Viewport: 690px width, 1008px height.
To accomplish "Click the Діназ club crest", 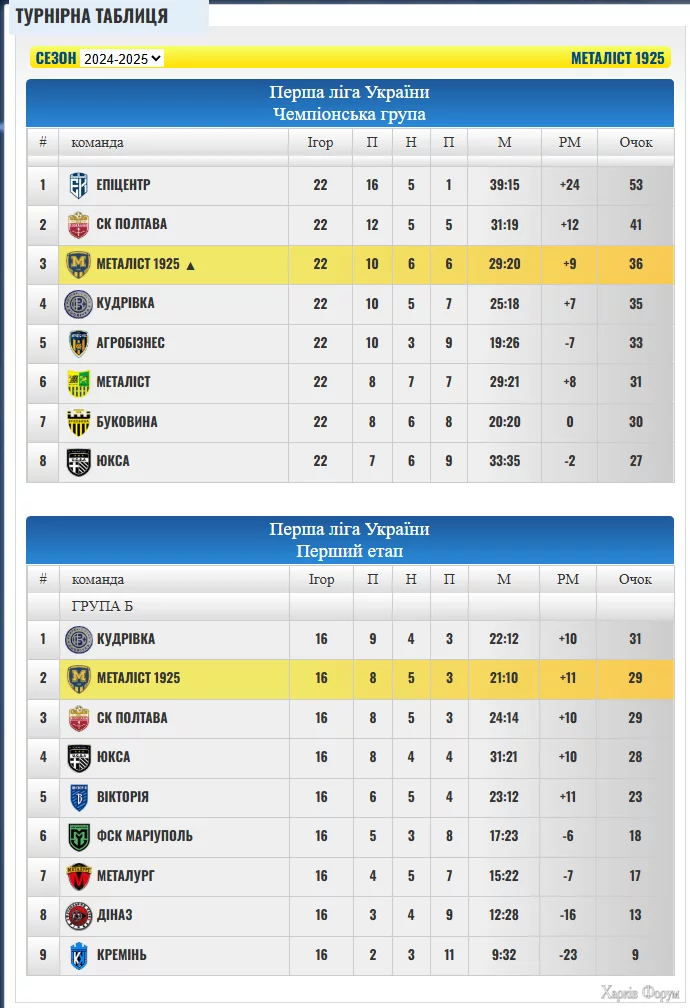I will pyautogui.click(x=78, y=916).
